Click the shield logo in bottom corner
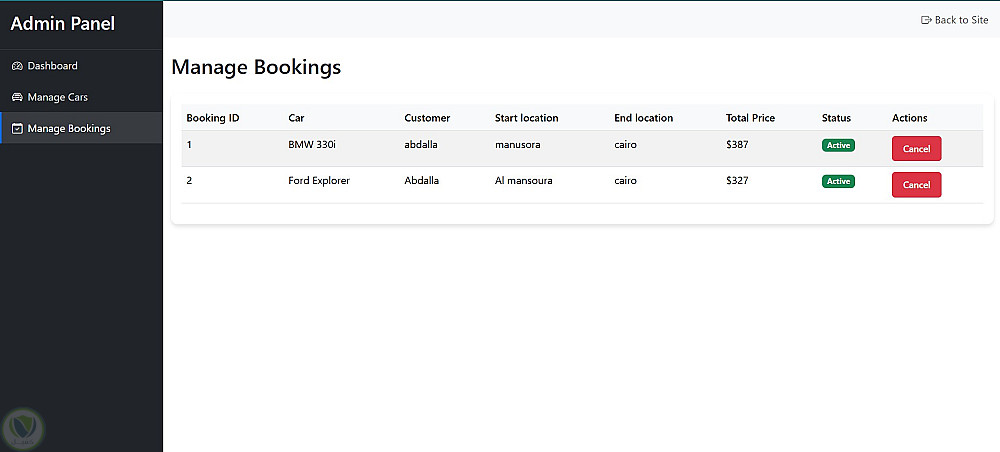1000x452 pixels. click(22, 427)
